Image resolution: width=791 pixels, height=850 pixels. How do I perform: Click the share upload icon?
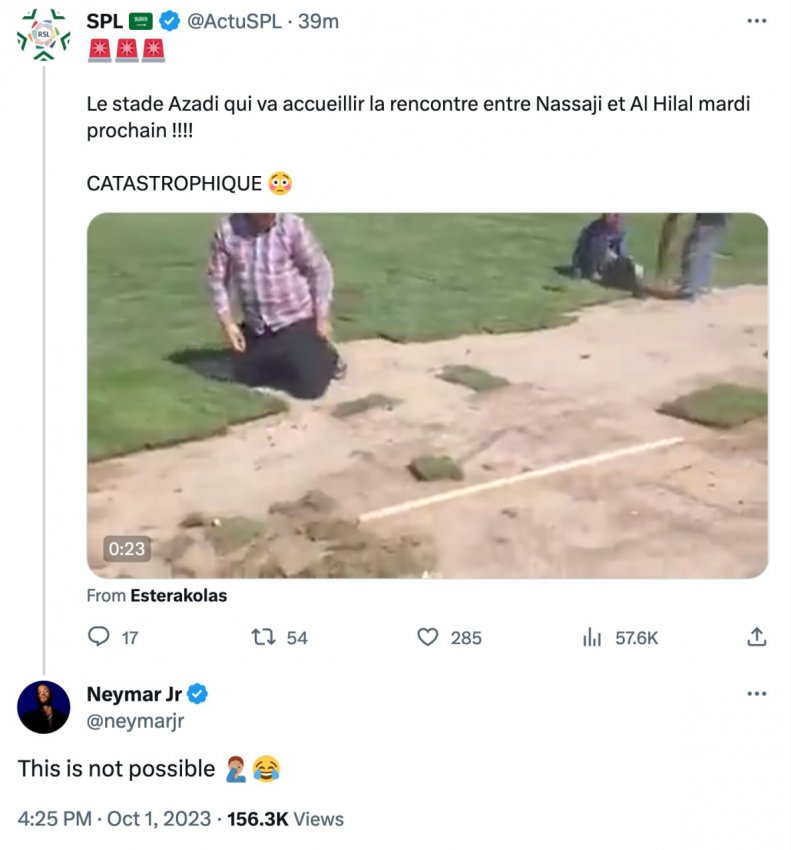pyautogui.click(x=757, y=637)
